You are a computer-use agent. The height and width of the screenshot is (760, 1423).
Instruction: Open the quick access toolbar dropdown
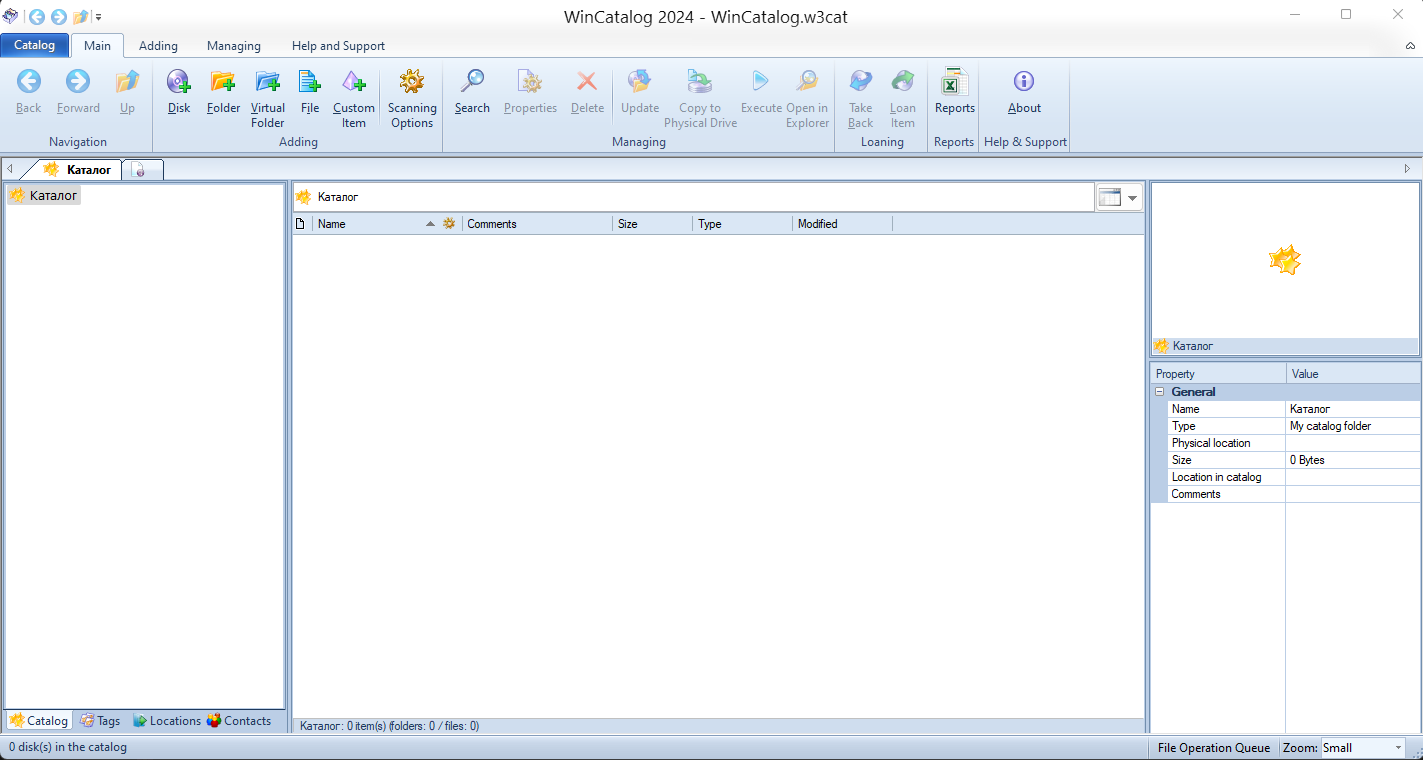click(98, 17)
